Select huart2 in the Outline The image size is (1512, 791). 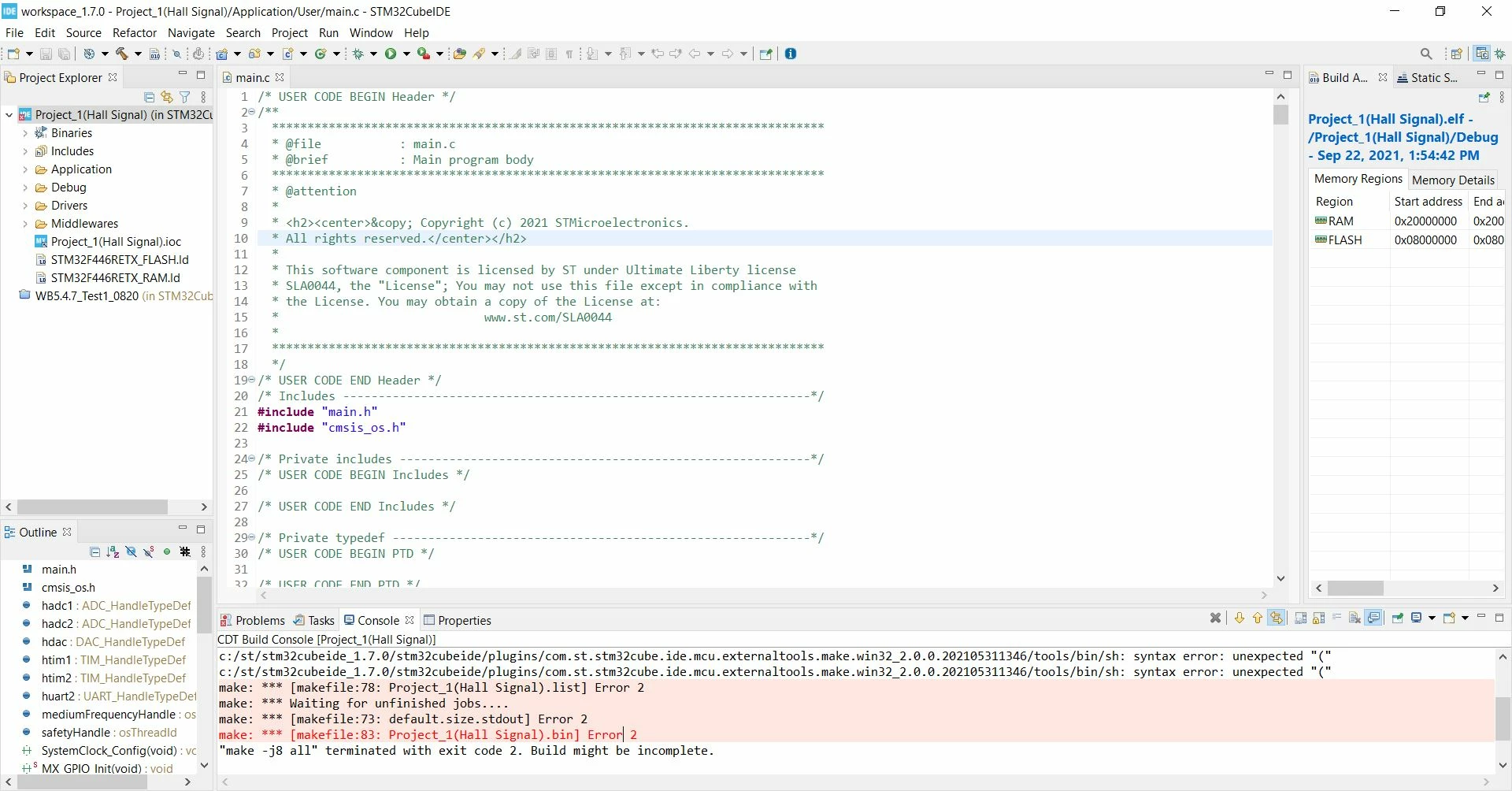(x=109, y=696)
